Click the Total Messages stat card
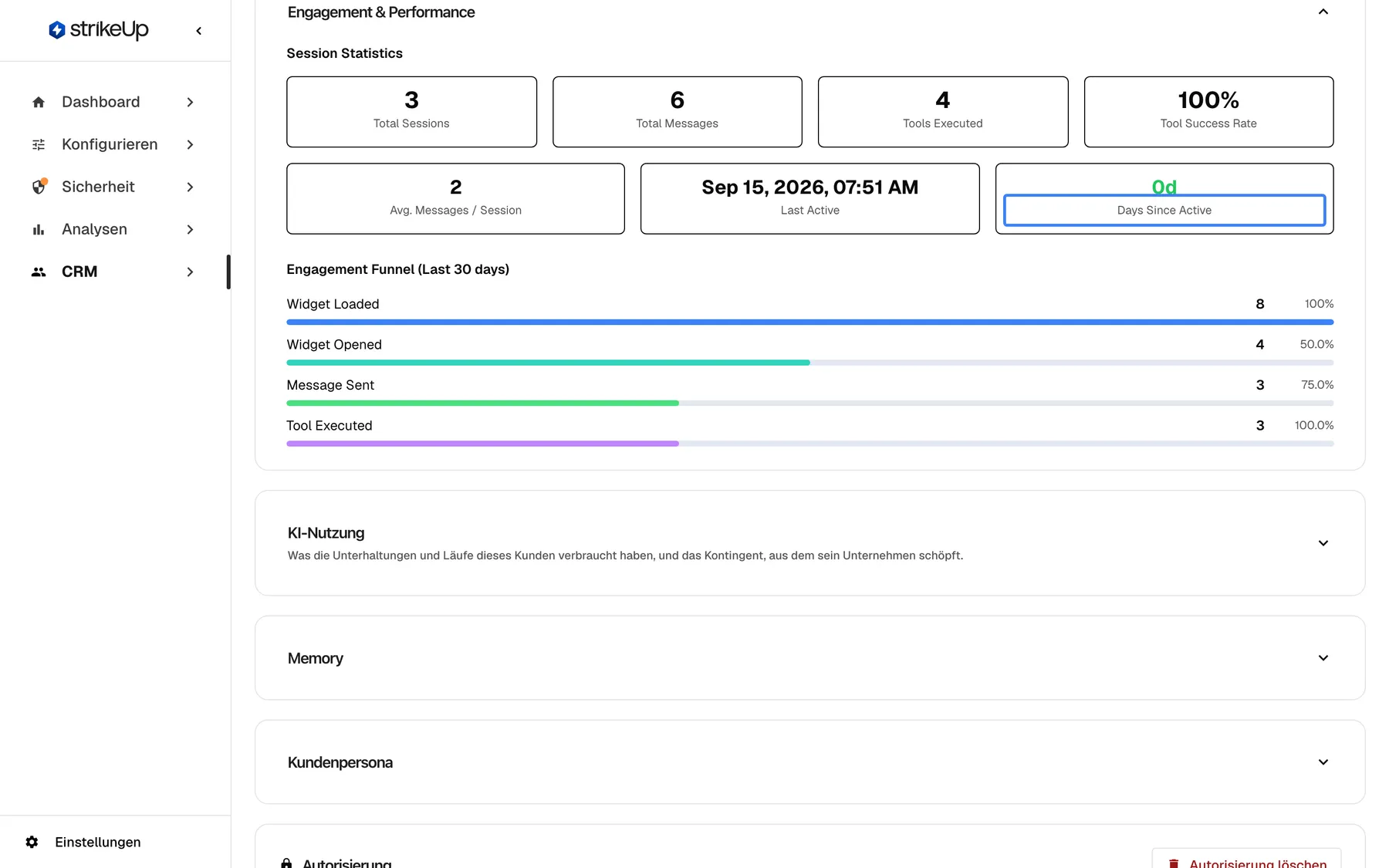The height and width of the screenshot is (868, 1389). pyautogui.click(x=677, y=112)
